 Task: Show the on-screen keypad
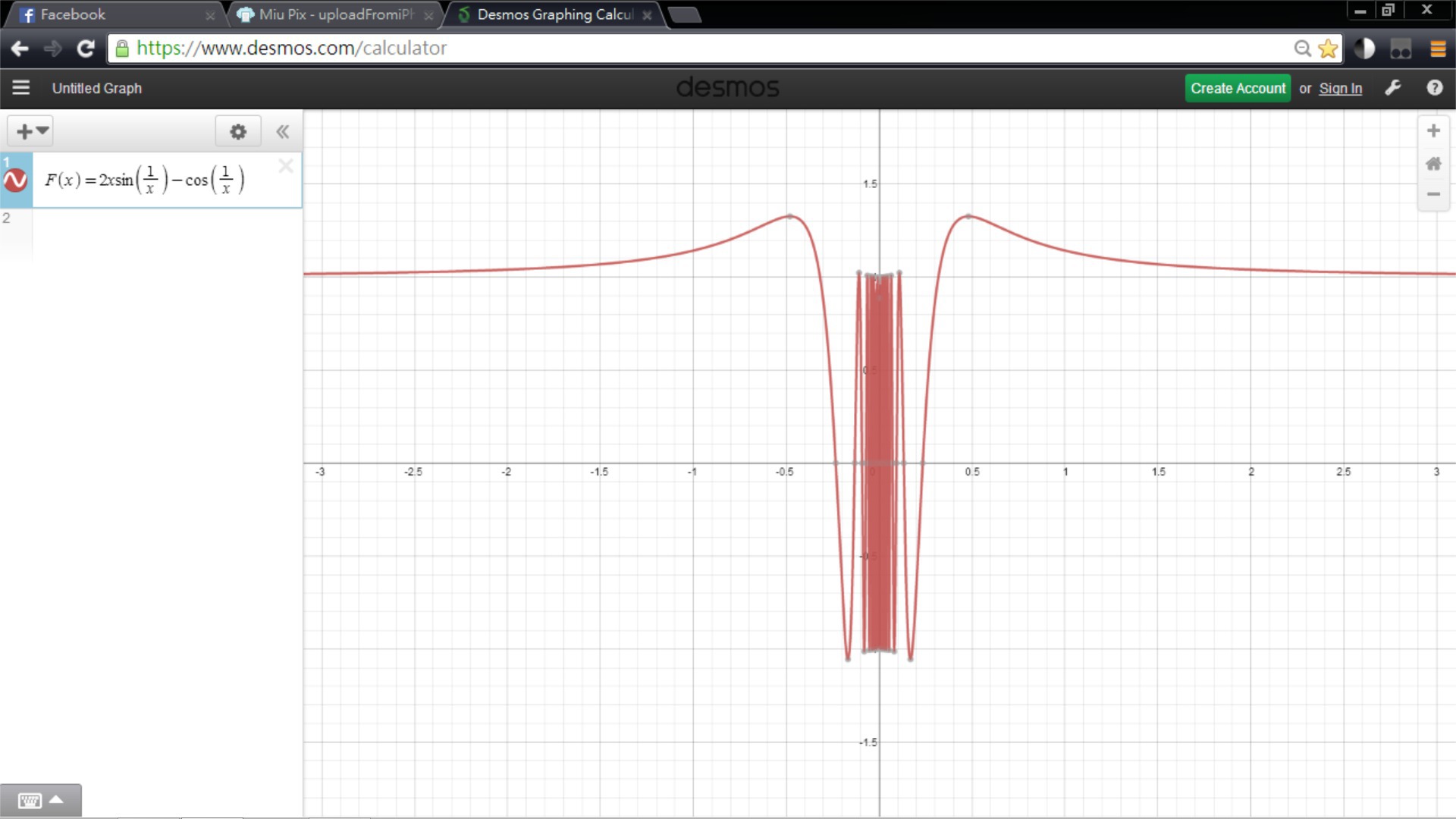tap(40, 801)
